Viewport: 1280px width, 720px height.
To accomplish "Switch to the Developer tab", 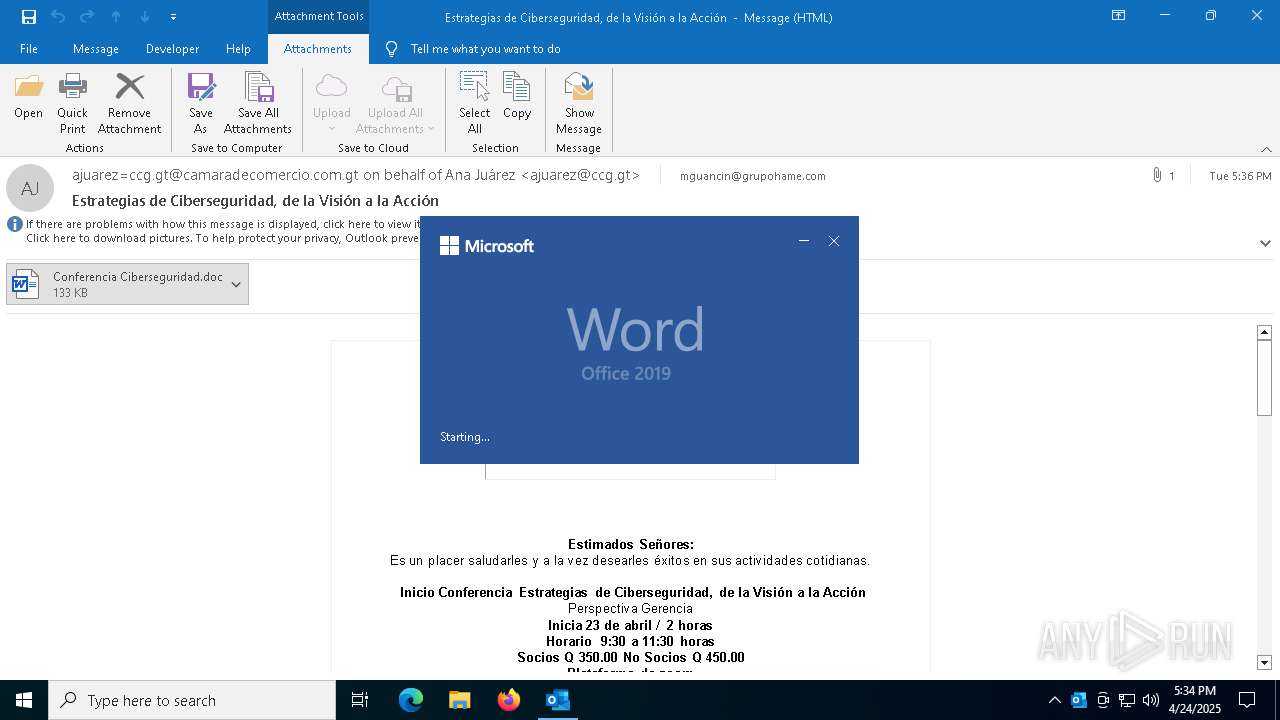I will tap(172, 49).
